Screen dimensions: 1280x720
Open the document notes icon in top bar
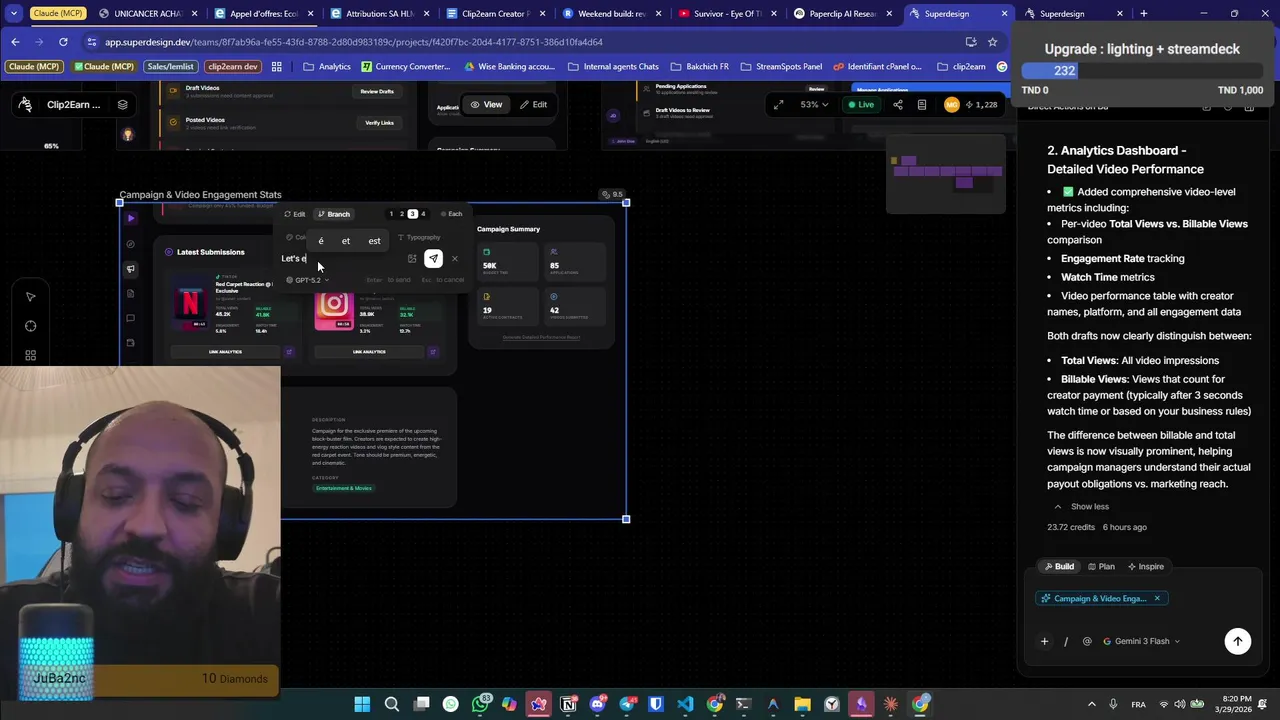click(x=922, y=104)
